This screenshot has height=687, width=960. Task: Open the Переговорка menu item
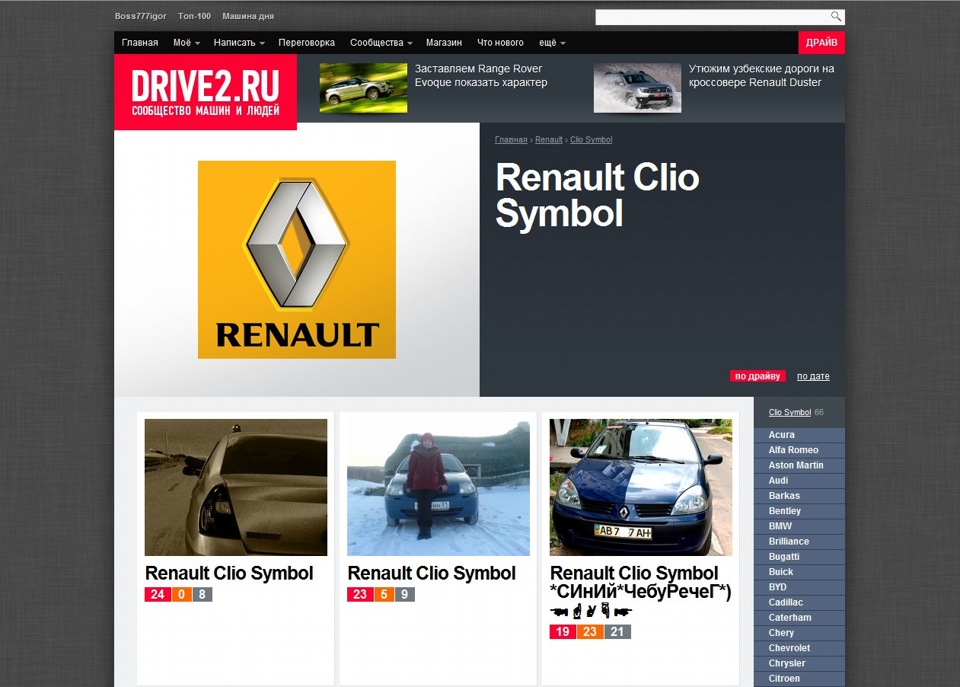[x=306, y=43]
